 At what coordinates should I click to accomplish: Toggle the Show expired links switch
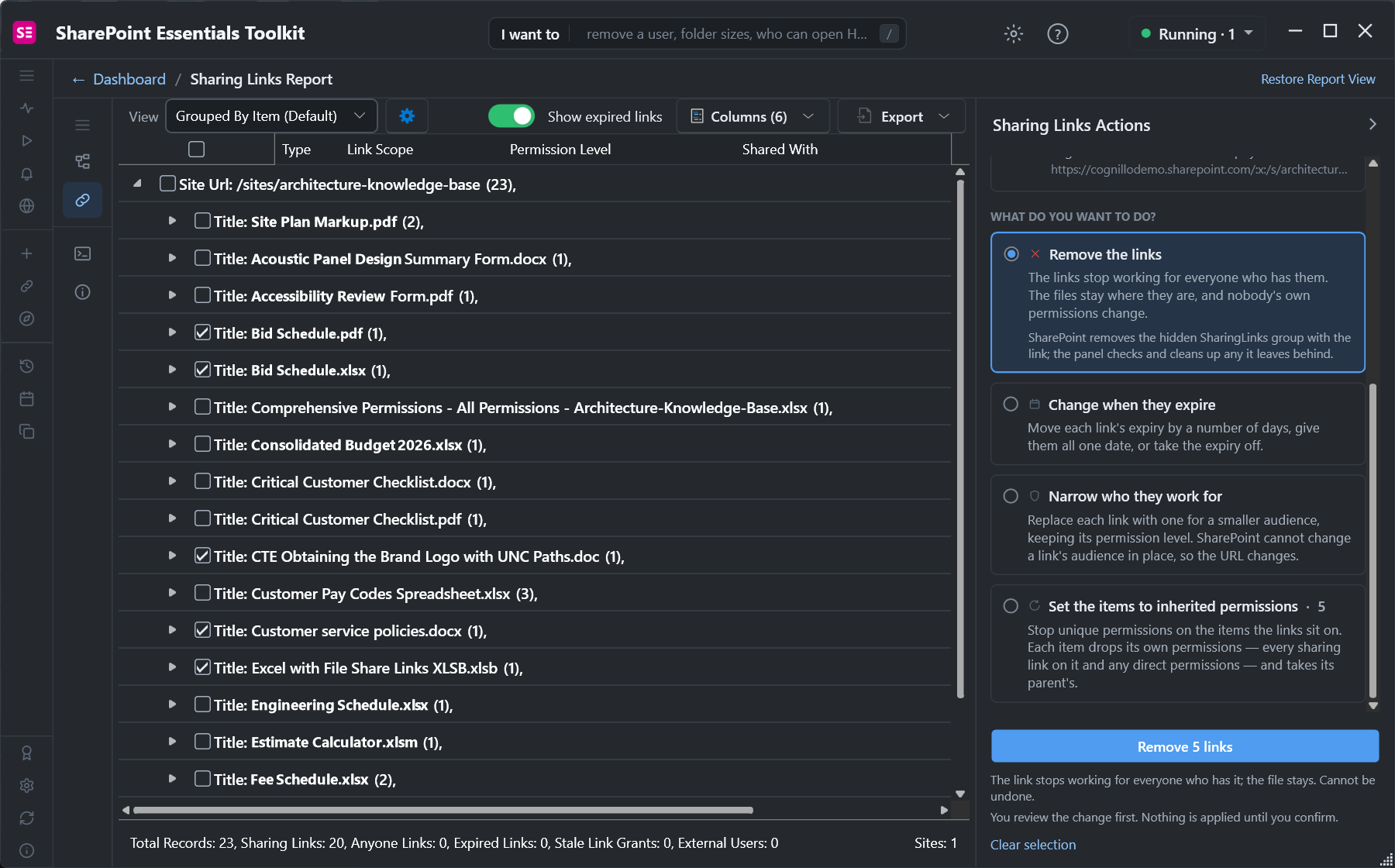coord(511,116)
